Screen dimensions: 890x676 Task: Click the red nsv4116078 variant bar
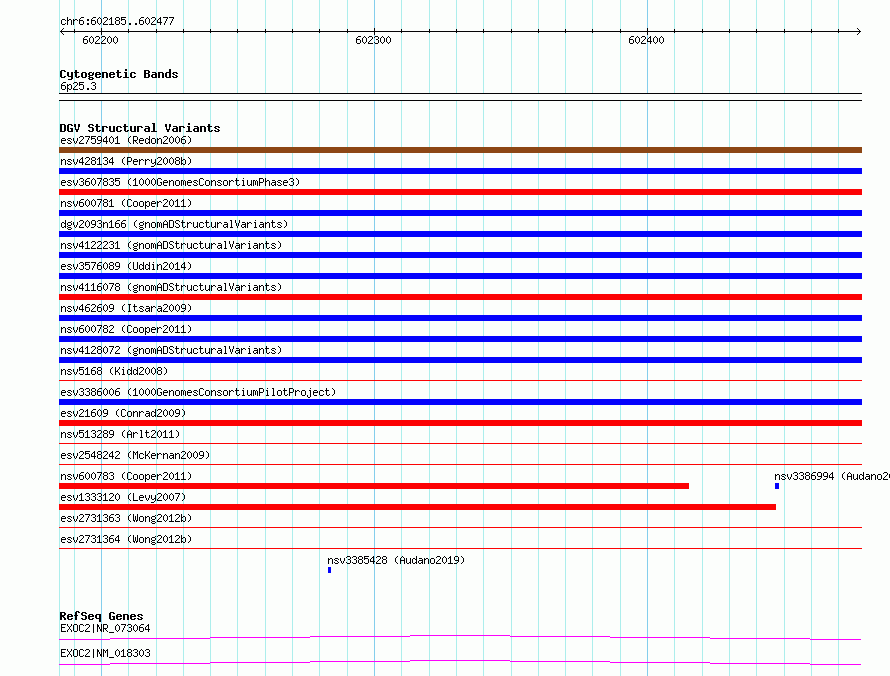tap(460, 297)
